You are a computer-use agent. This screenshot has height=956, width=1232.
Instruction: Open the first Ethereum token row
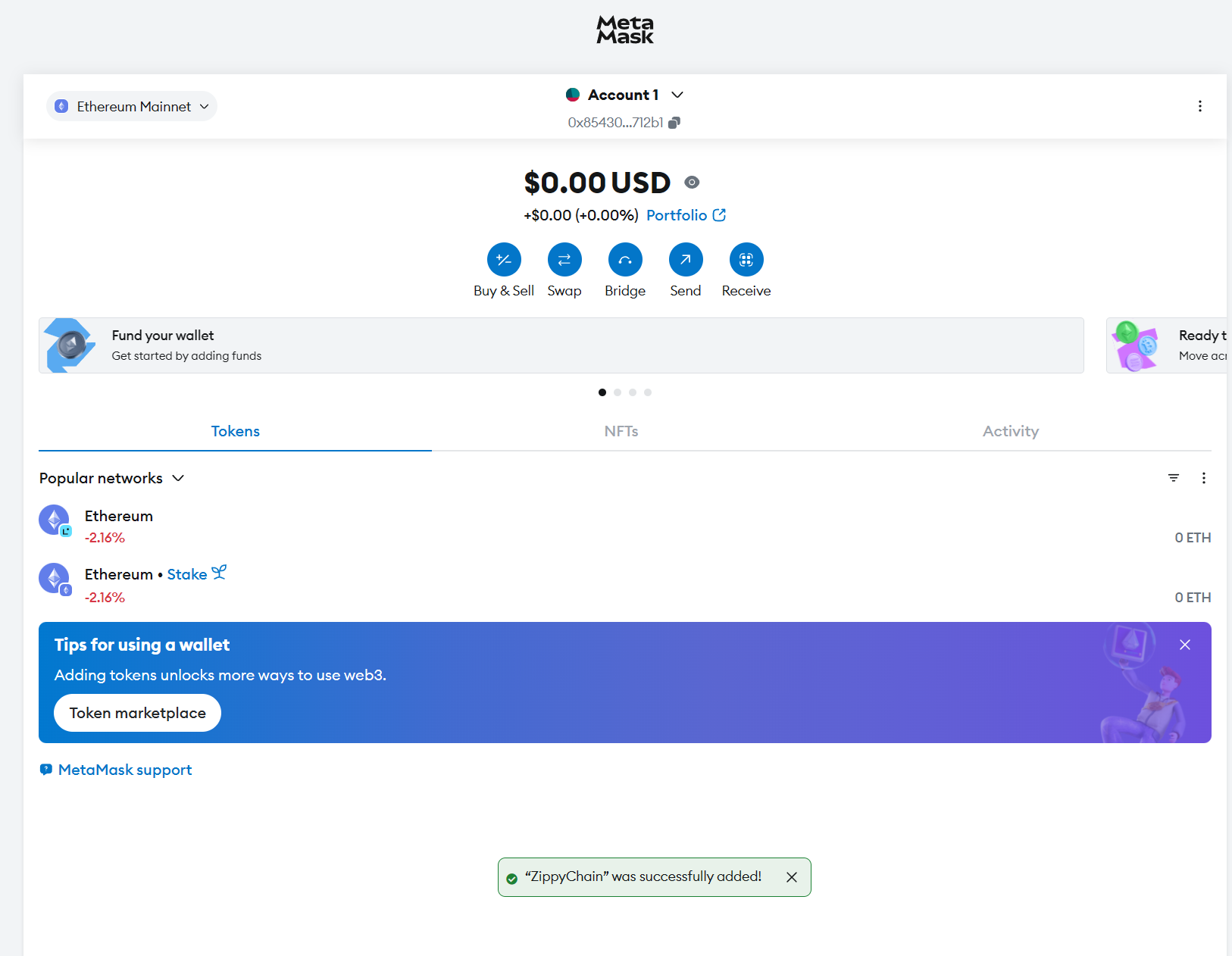point(625,526)
